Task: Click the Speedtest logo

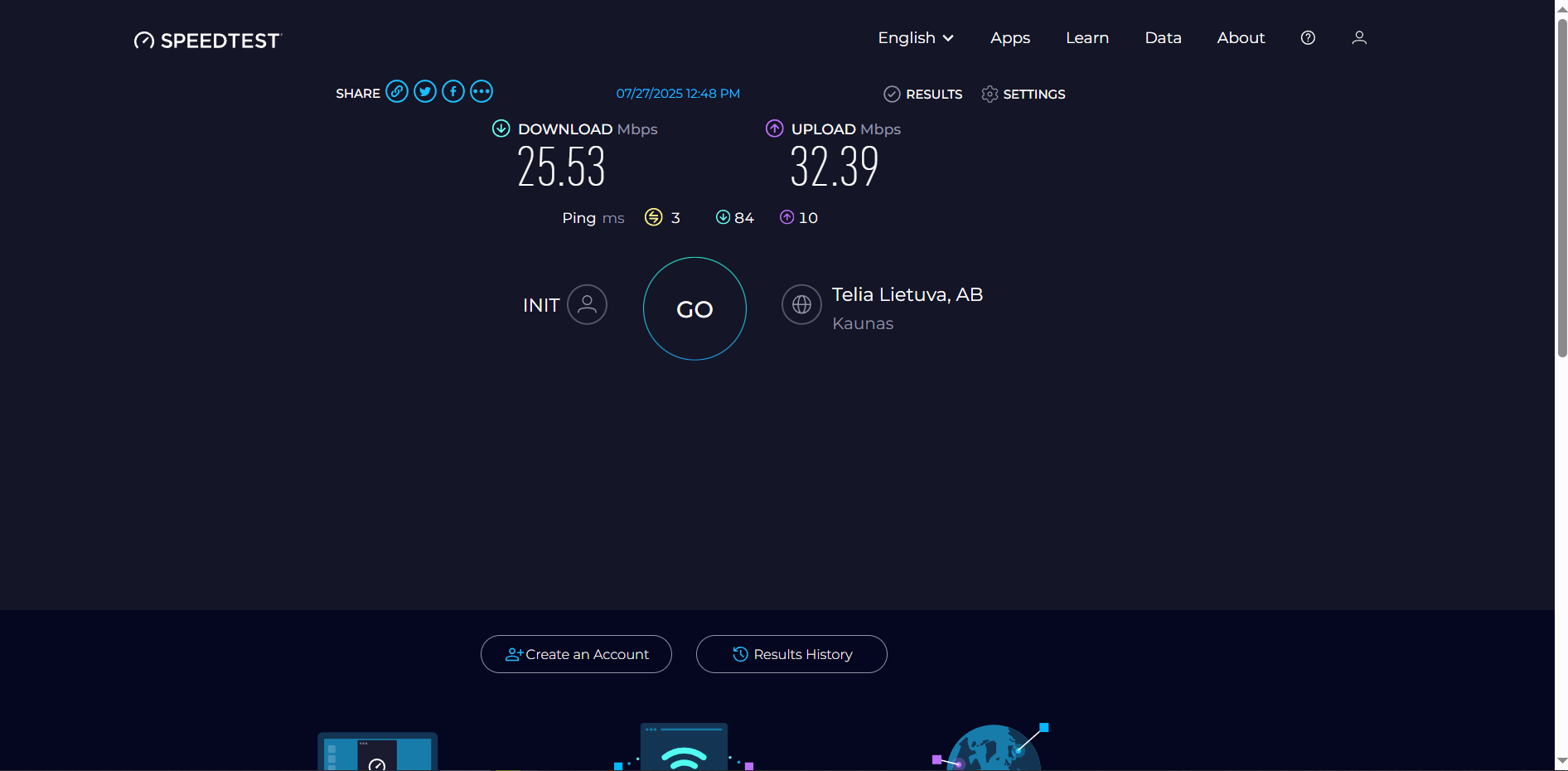Action: click(208, 41)
